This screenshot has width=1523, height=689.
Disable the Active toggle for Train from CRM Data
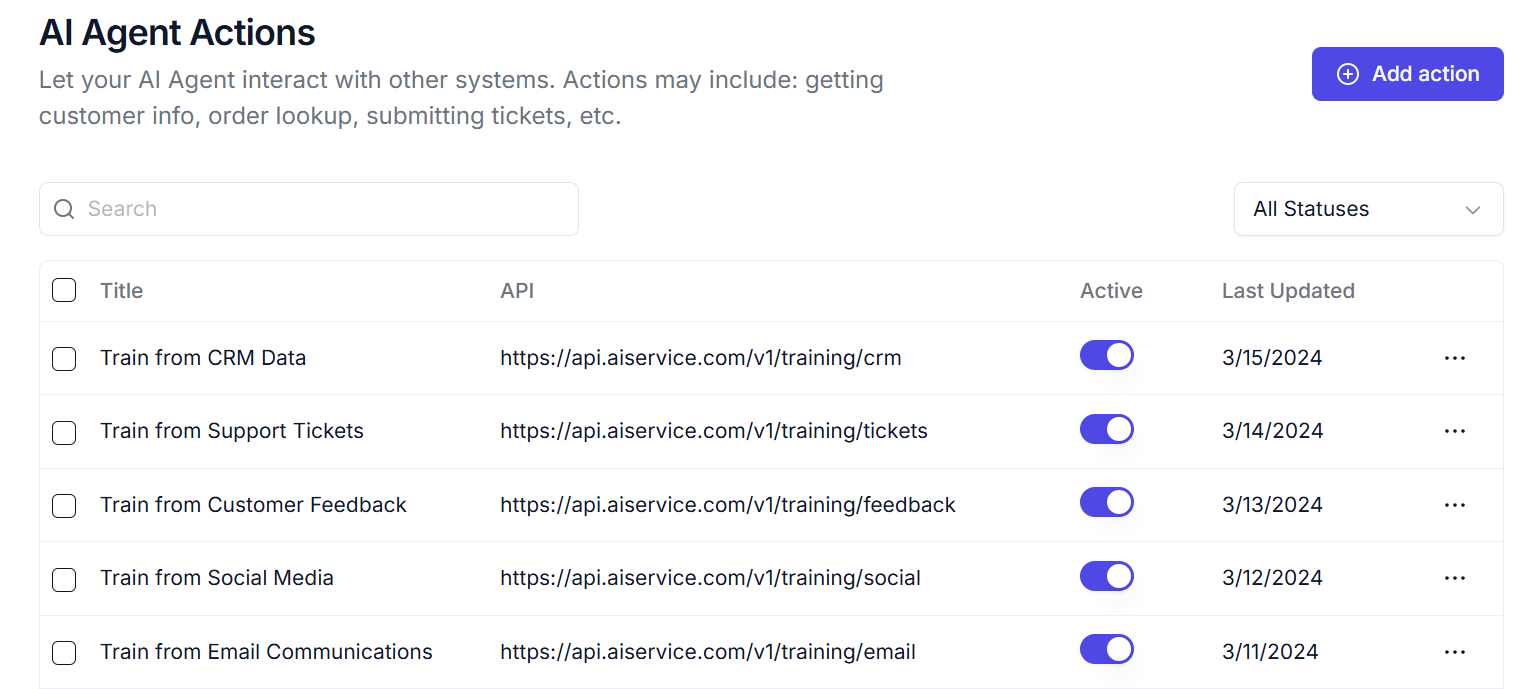point(1106,354)
